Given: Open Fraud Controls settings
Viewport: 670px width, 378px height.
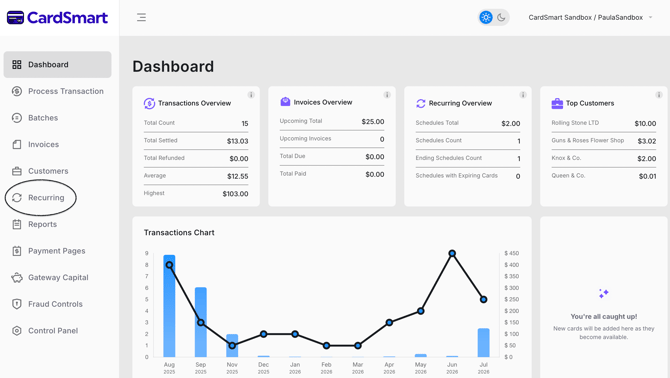Looking at the screenshot, I should click(58, 304).
